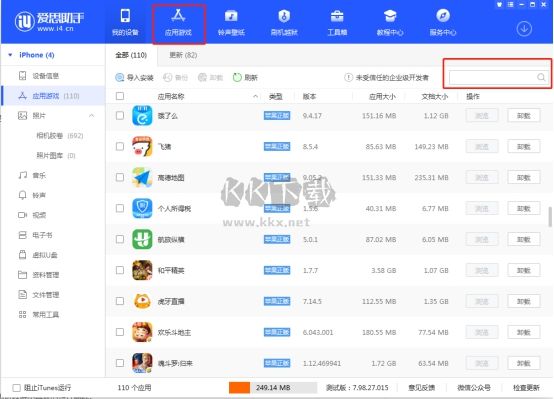This screenshot has height=399, width=554.
Task: Click the 饿了么 app icon
Action: [x=142, y=116]
